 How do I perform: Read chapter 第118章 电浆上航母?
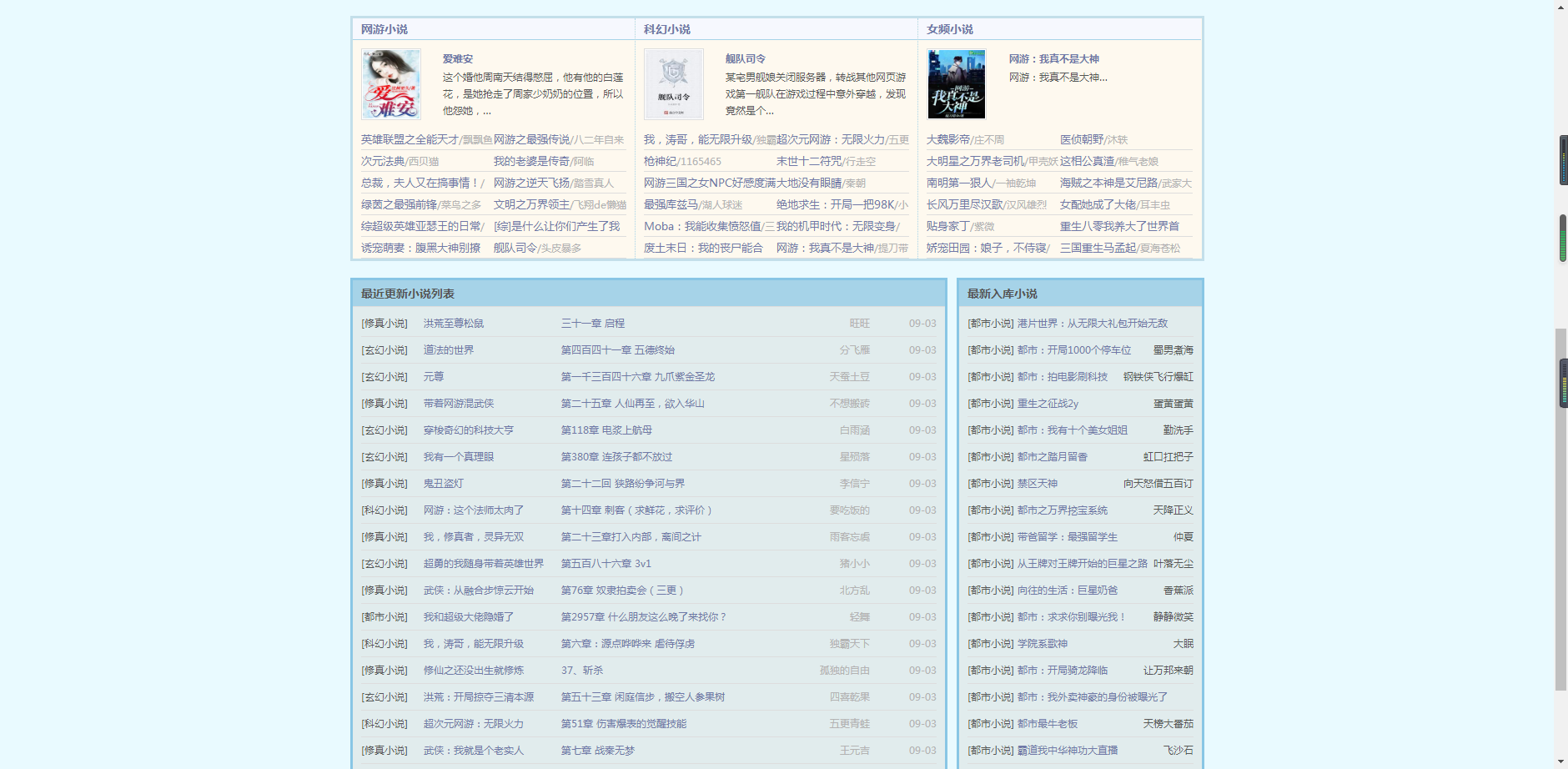[606, 430]
